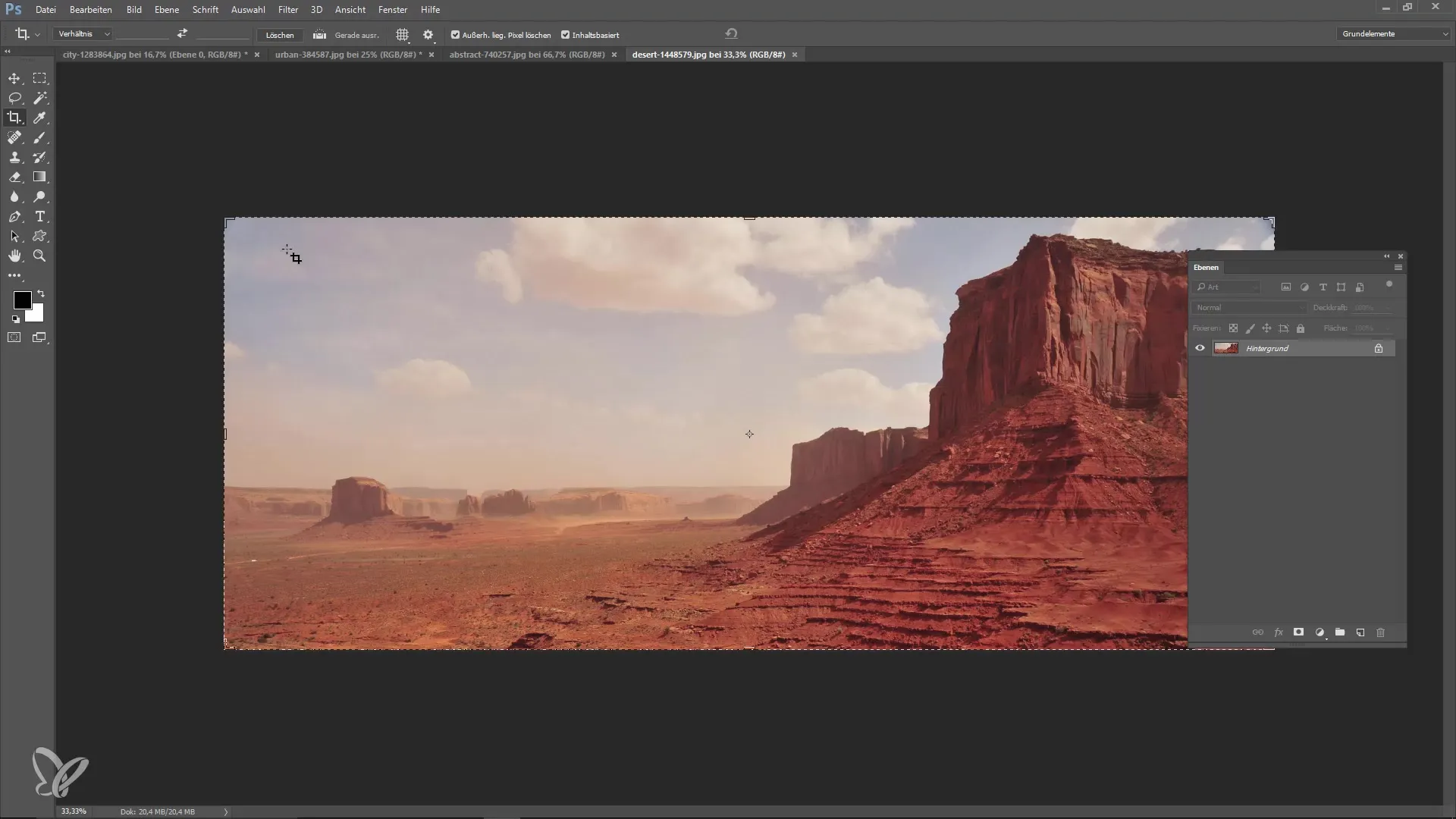Image resolution: width=1456 pixels, height=819 pixels.
Task: Pick the Eyedropper tool
Action: pyautogui.click(x=40, y=118)
